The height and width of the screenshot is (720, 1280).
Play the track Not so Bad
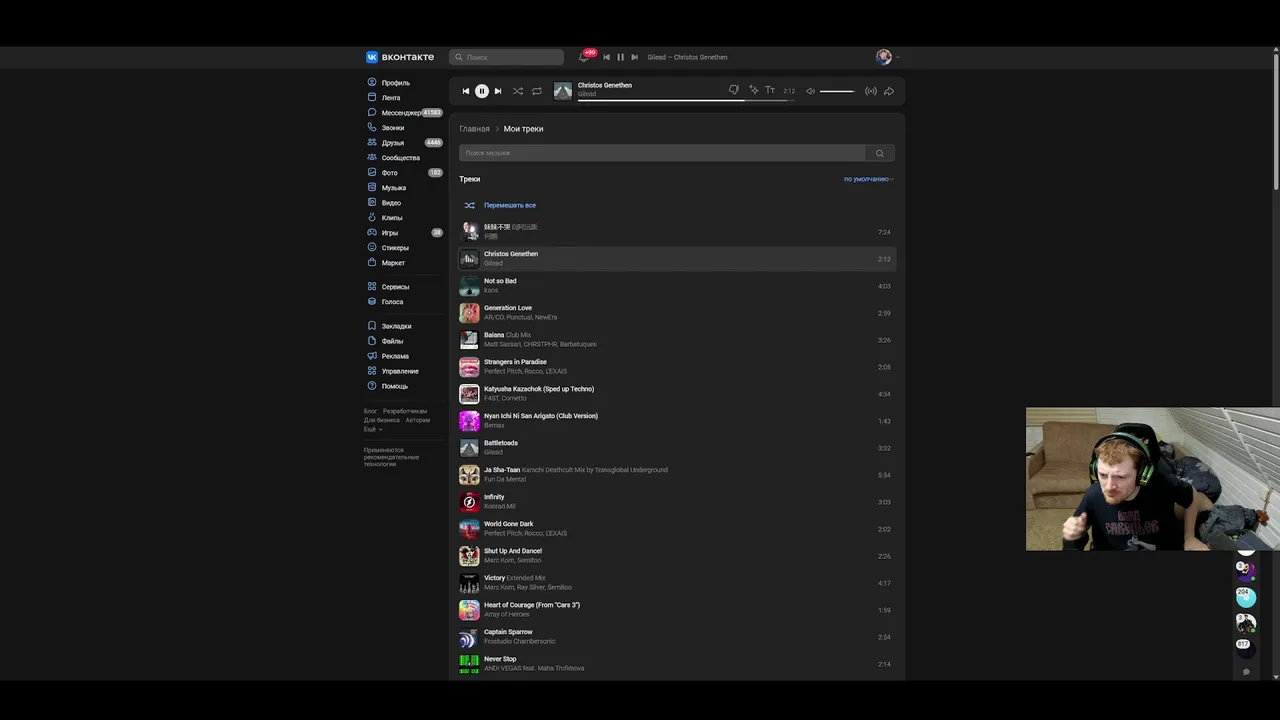point(677,286)
